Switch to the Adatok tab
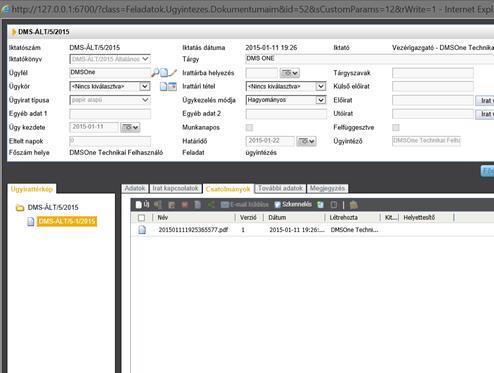Viewport: 494px width, 373px height. click(x=135, y=188)
